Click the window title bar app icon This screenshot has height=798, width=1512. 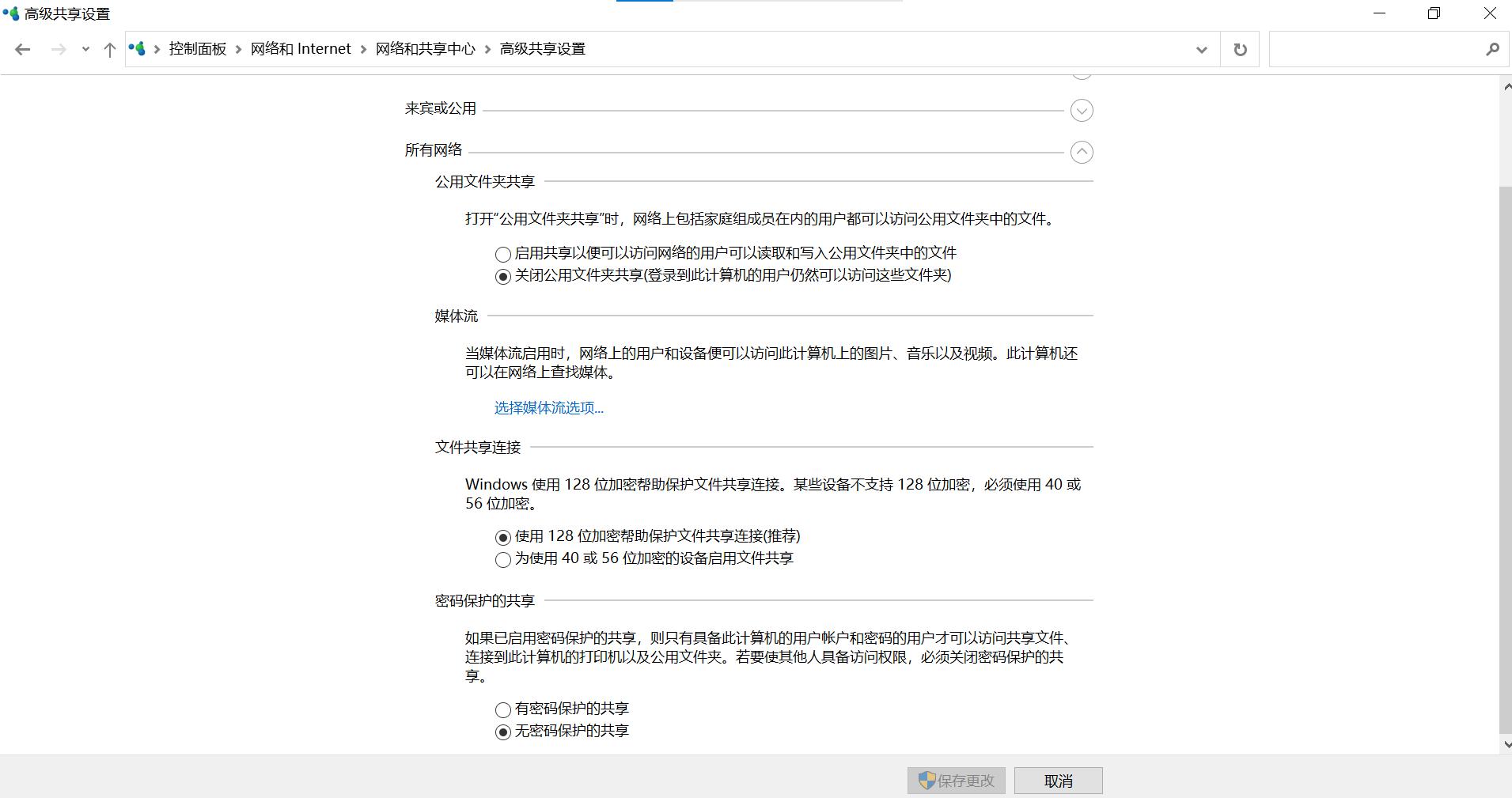(11, 13)
